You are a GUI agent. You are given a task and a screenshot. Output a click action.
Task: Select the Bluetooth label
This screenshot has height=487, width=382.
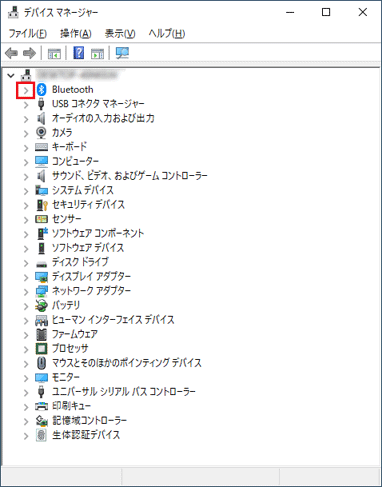[73, 89]
